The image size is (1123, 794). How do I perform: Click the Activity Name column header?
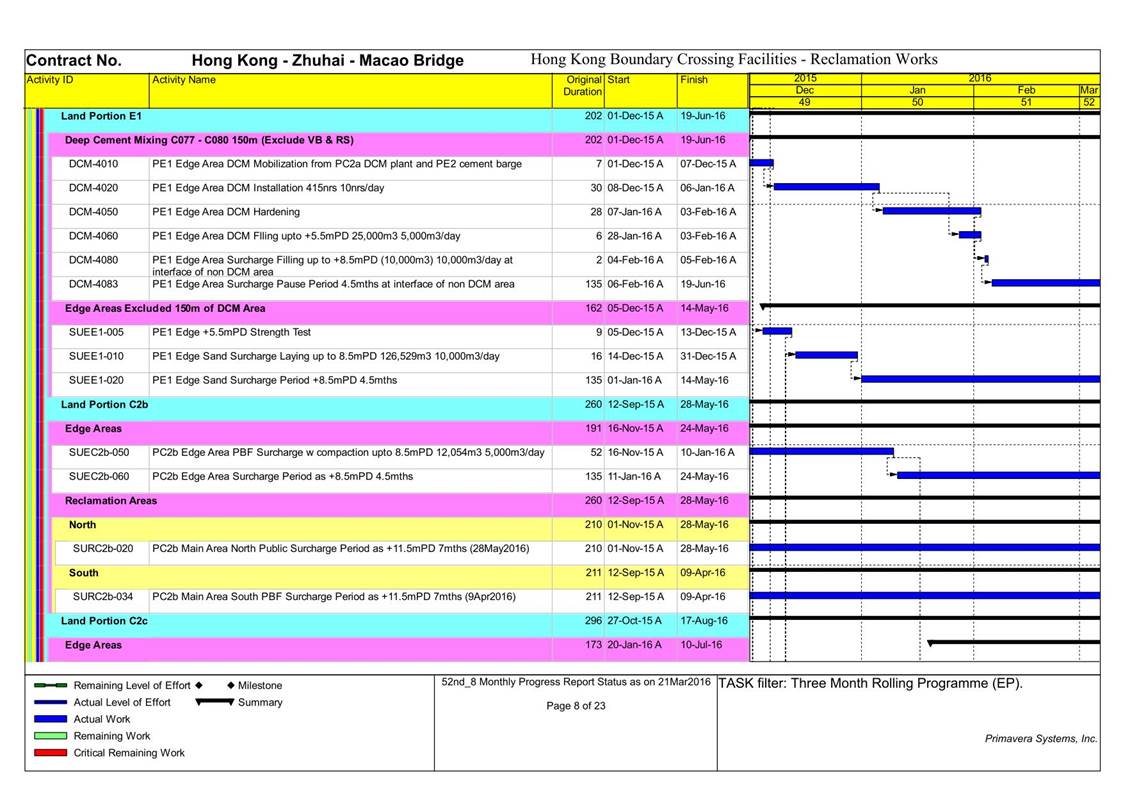coord(351,91)
